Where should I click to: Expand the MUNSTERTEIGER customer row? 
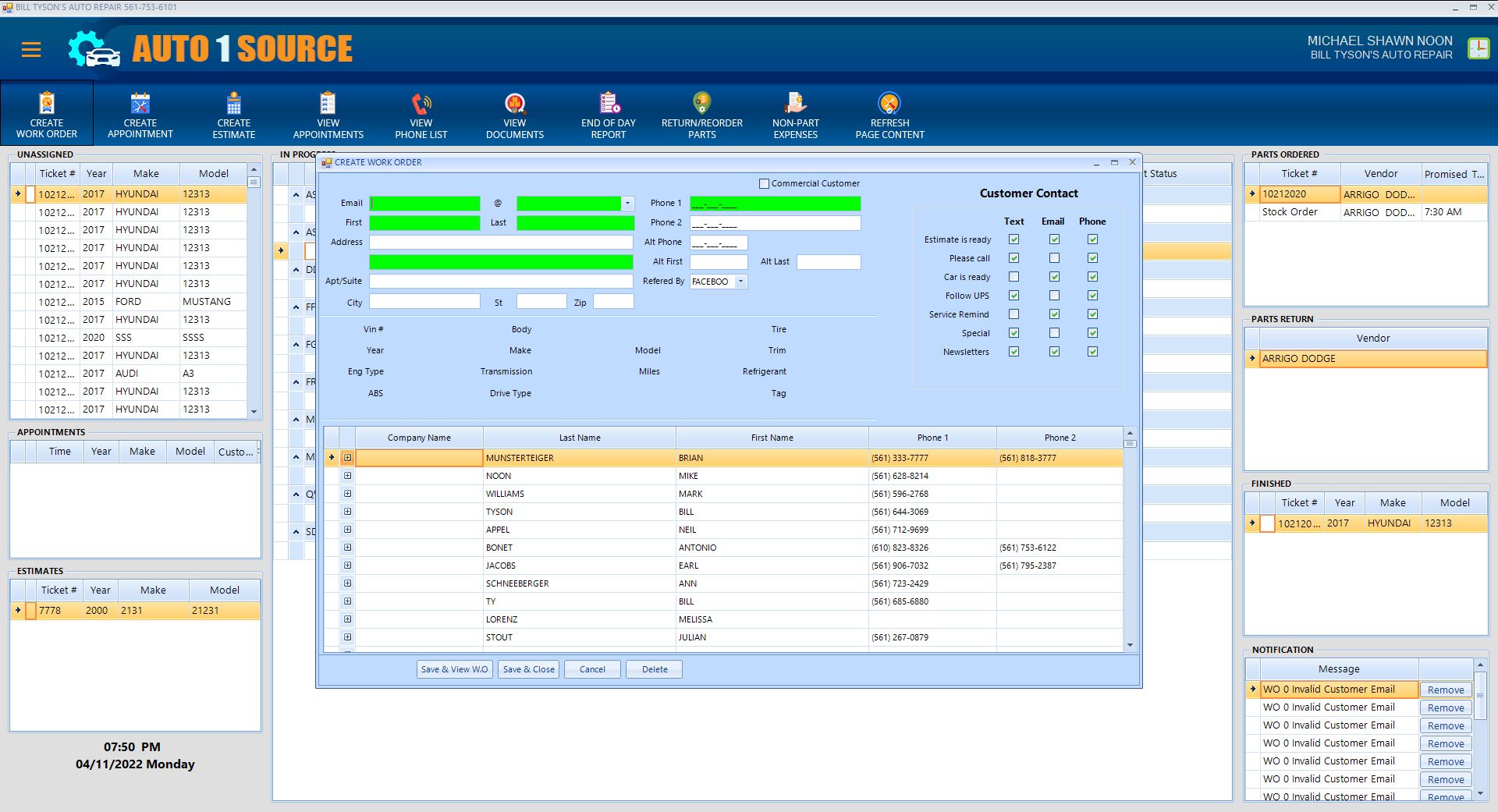point(348,458)
